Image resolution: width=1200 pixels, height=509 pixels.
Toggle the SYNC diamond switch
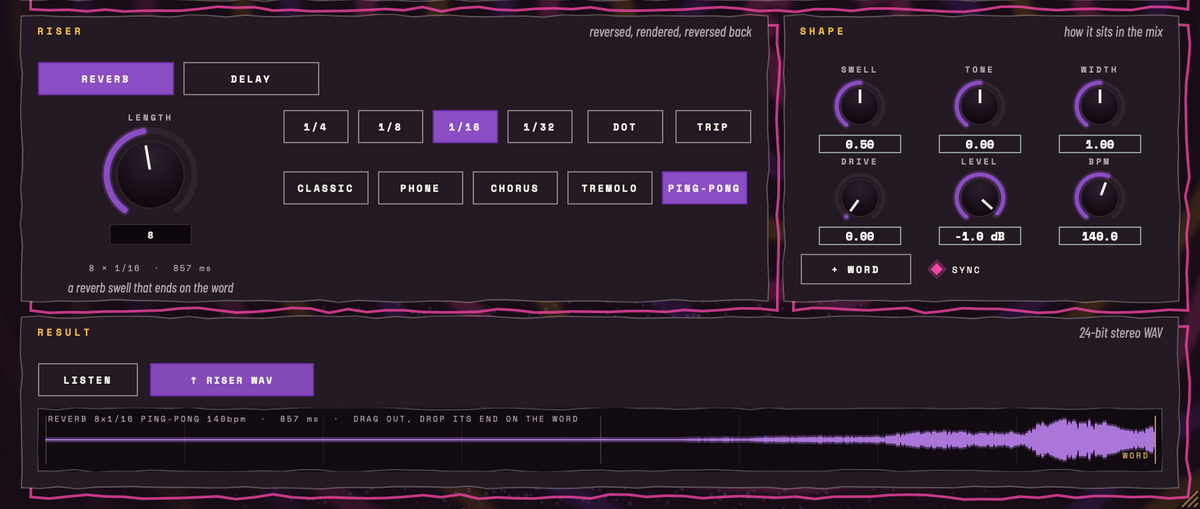tap(937, 269)
